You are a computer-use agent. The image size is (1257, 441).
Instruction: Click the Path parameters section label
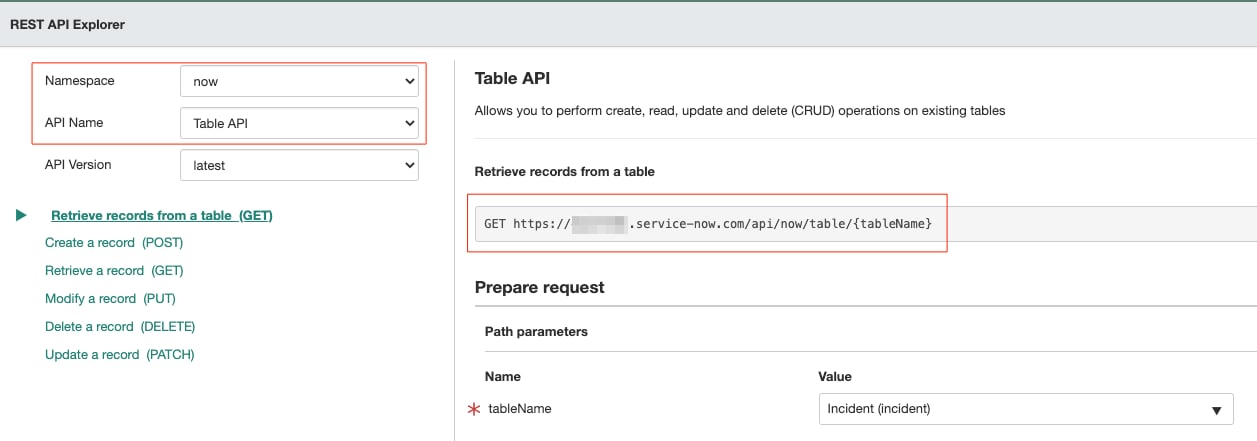(x=536, y=331)
